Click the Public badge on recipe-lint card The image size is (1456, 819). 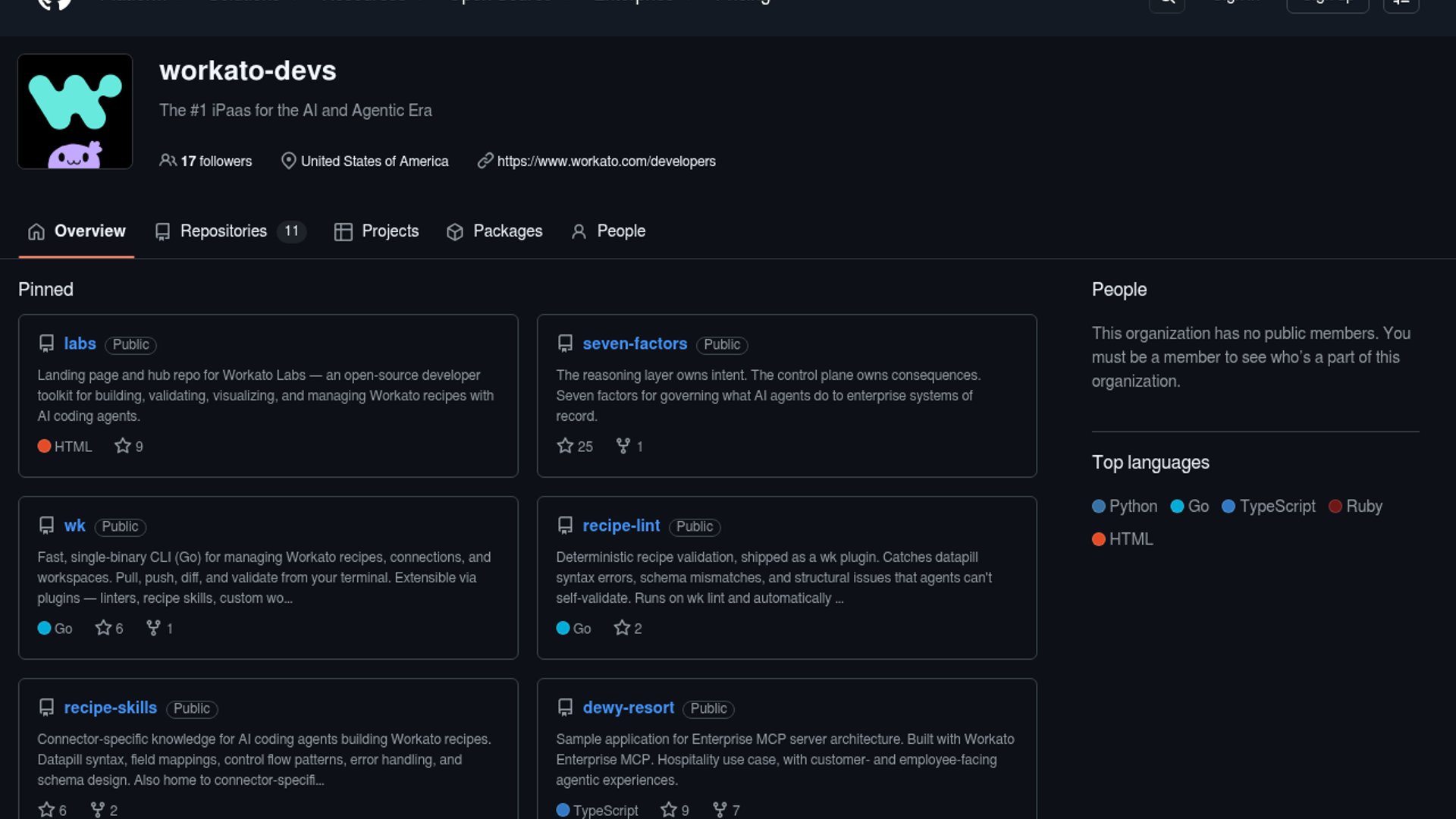[695, 526]
